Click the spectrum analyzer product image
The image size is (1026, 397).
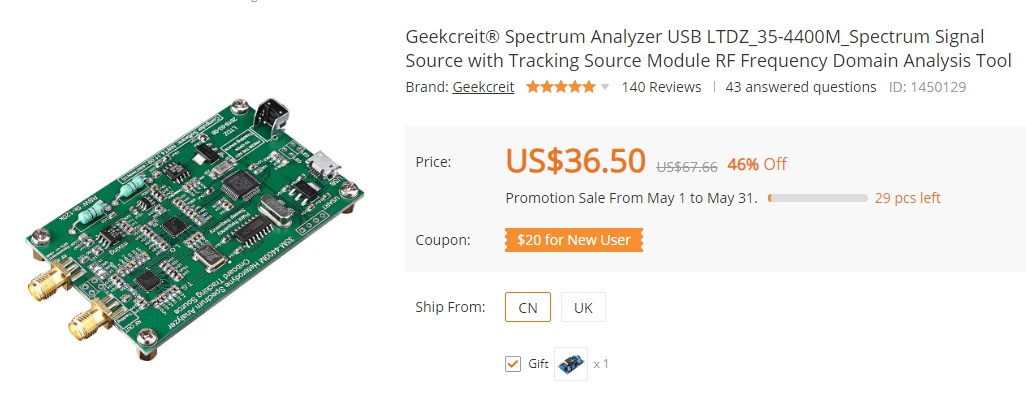[195, 226]
